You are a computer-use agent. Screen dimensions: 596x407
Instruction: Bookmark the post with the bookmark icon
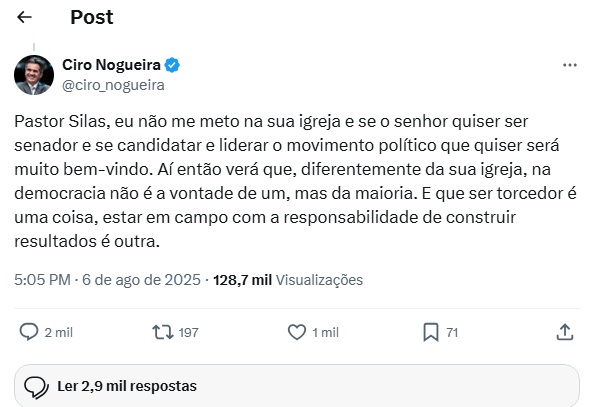431,333
